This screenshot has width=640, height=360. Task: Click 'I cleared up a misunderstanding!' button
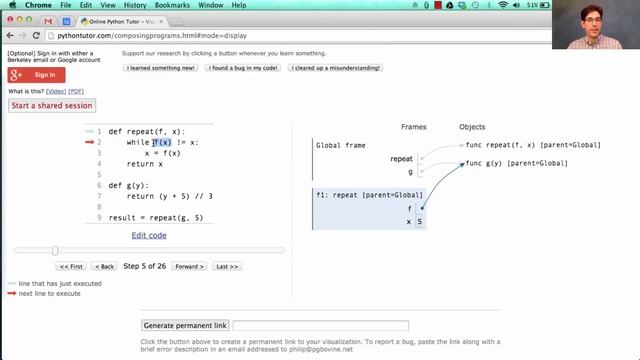tap(335, 68)
